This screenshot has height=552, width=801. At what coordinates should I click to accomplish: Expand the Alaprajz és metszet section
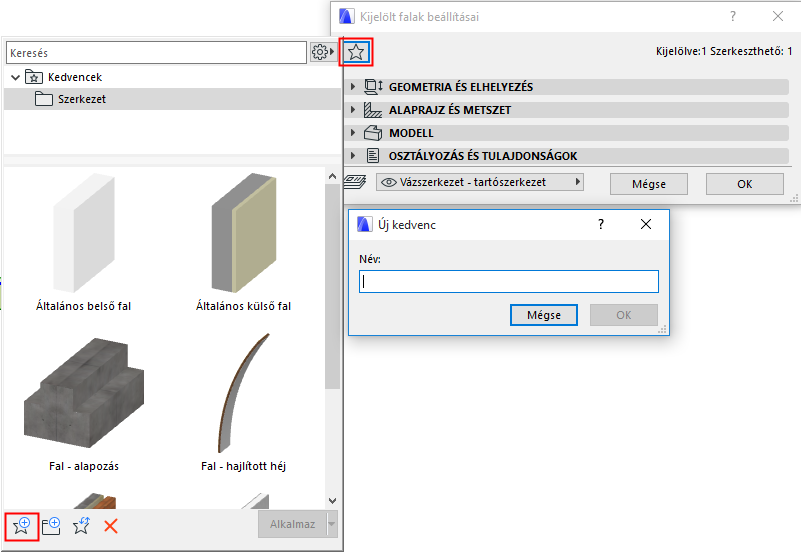tap(352, 110)
